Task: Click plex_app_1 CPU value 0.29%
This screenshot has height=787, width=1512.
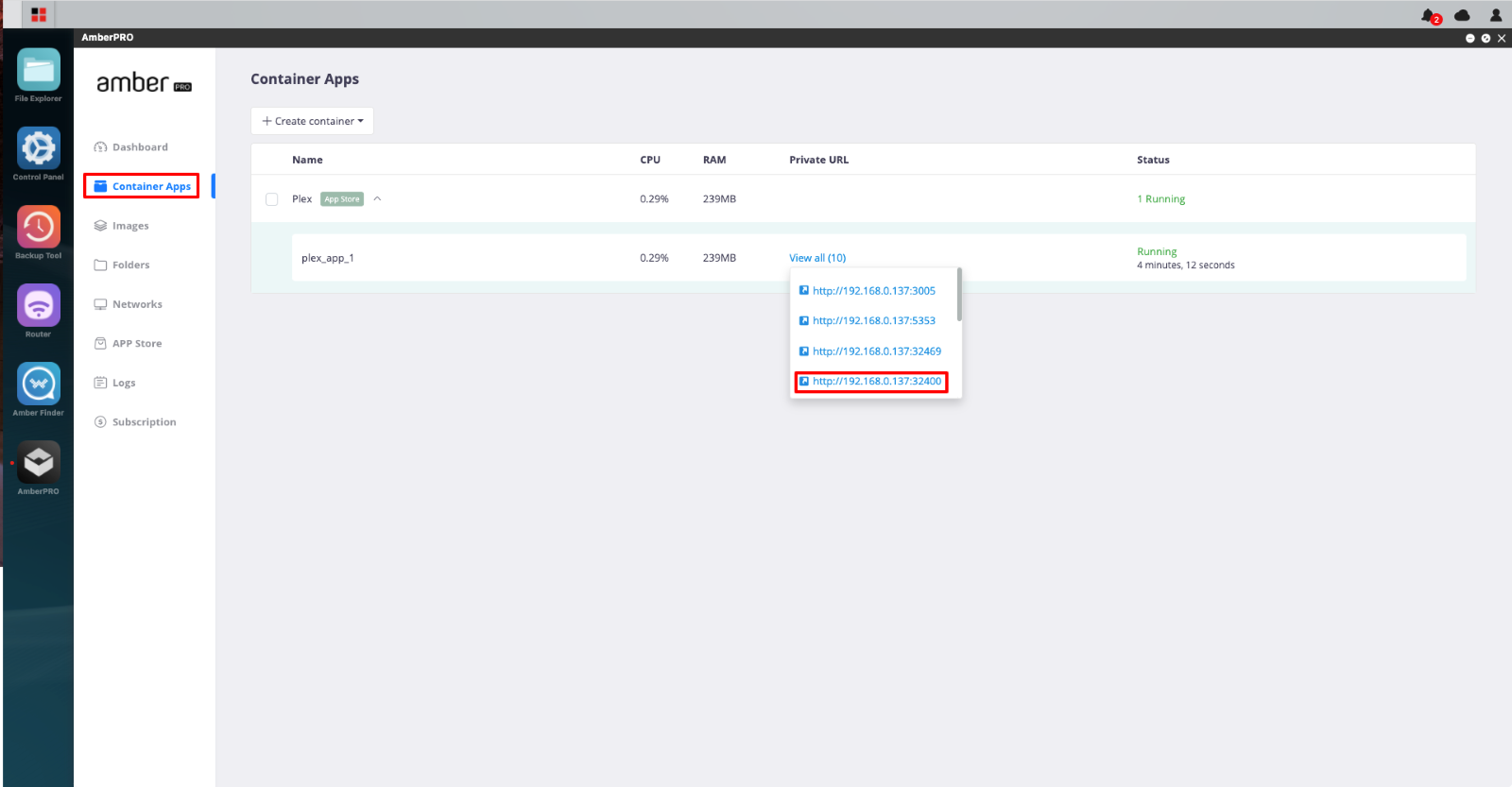Action: [654, 258]
